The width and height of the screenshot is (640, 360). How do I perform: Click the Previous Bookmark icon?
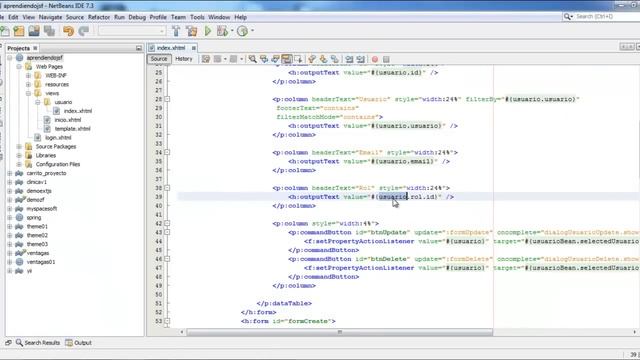tap(312, 59)
